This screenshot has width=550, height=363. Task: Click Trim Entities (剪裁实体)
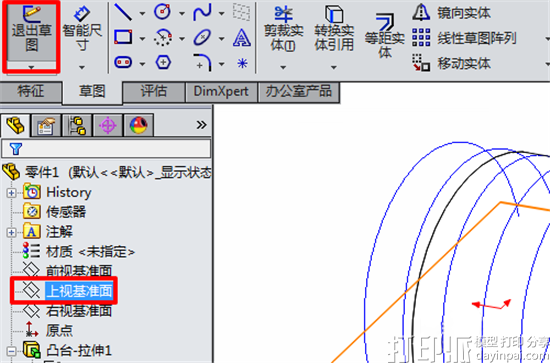tap(283, 29)
